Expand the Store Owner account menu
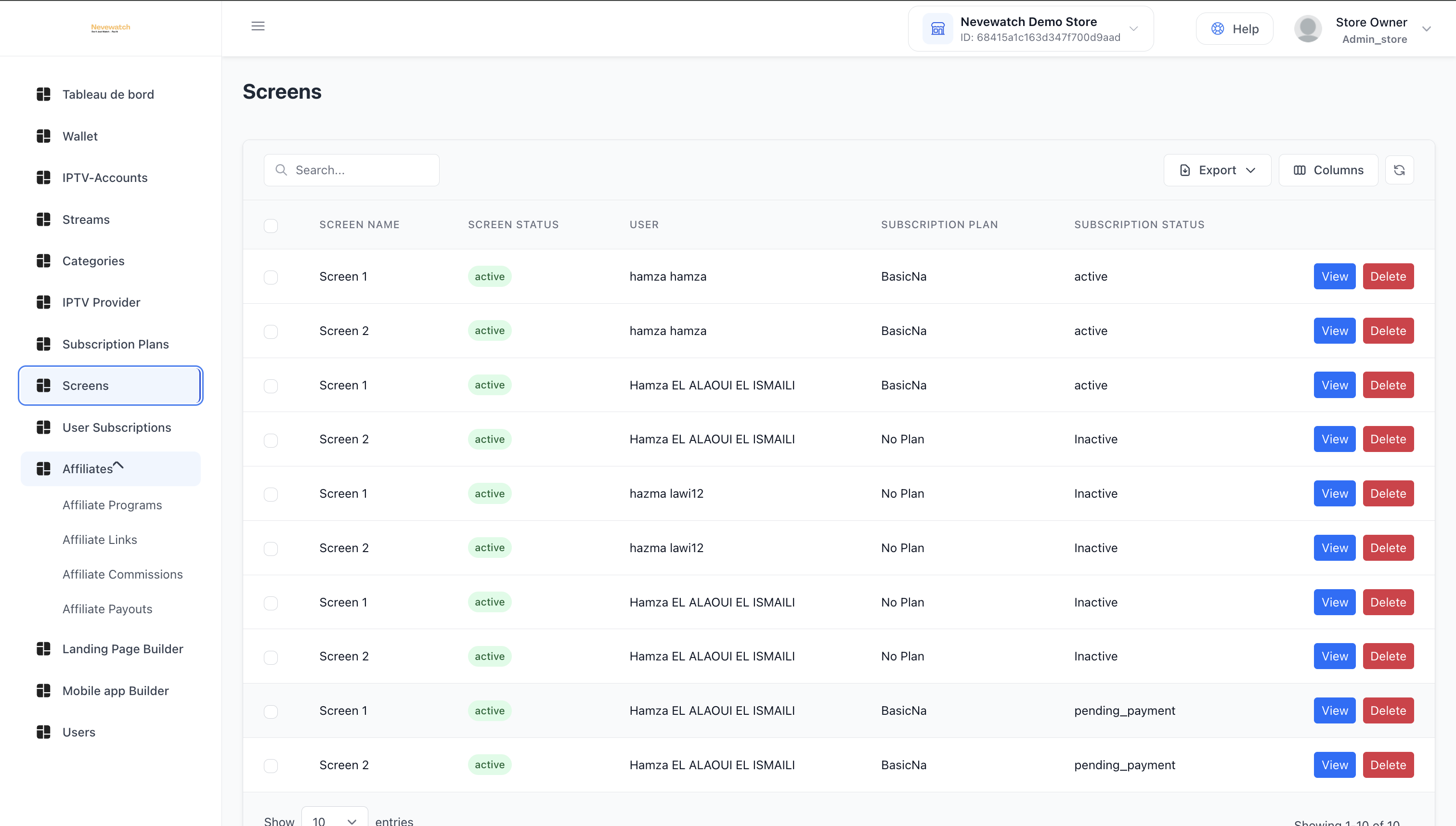 click(x=1426, y=29)
